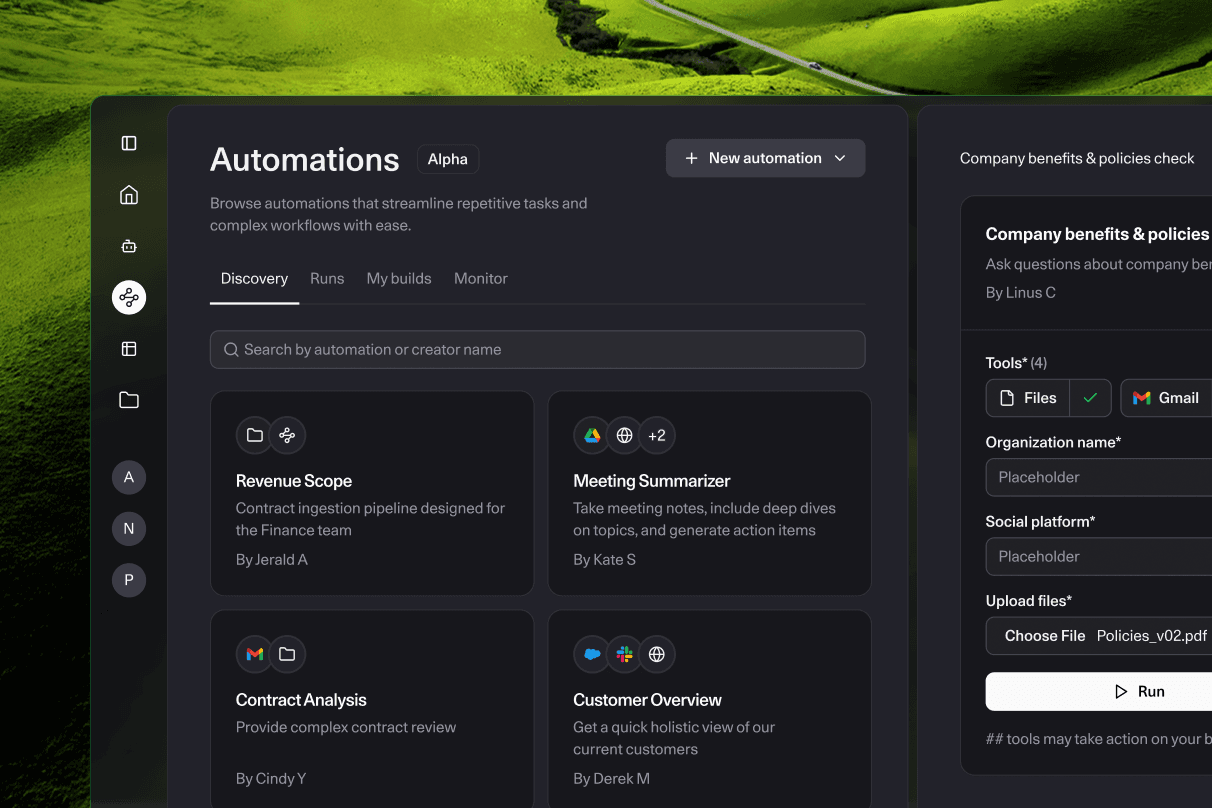1212x808 pixels.
Task: Select user avatar N in sidebar
Action: point(129,529)
